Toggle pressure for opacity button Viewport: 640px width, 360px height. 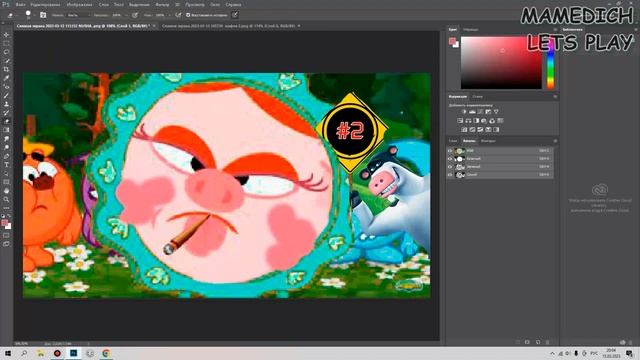(x=135, y=15)
